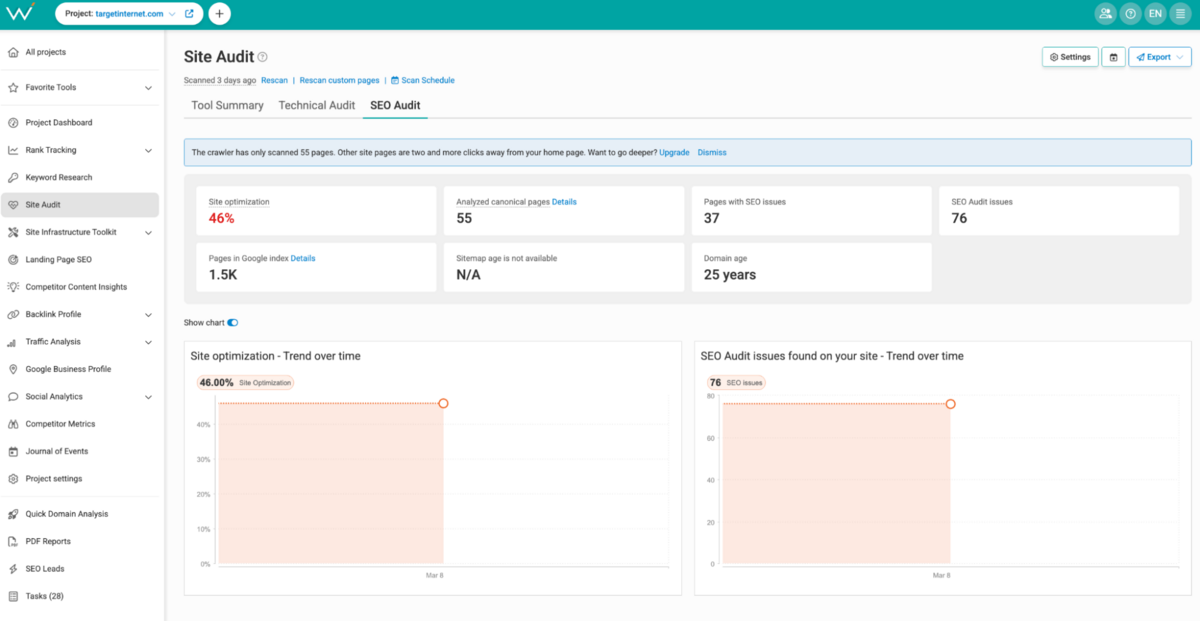Click the Pages with SEO issues value 37
The image size is (1200, 621).
pos(711,218)
